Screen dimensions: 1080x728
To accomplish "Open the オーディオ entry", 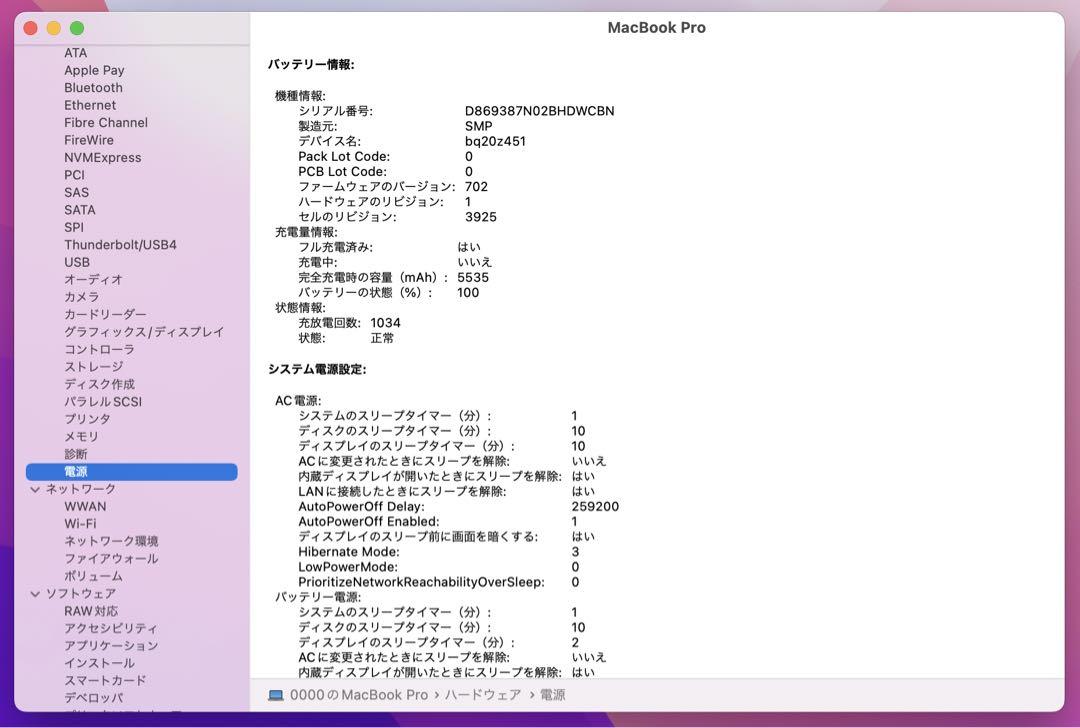I will coord(94,280).
